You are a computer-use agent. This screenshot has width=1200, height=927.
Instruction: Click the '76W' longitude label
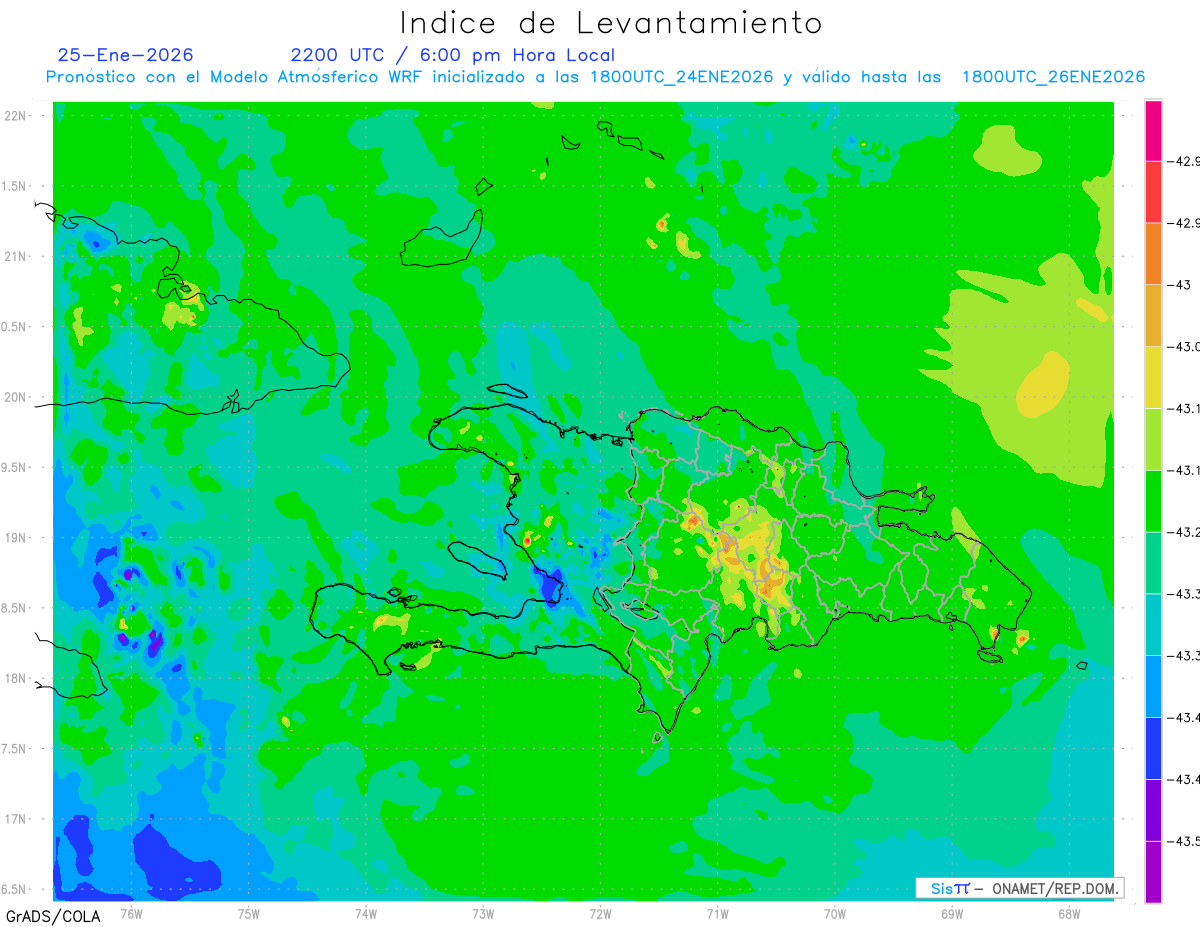pyautogui.click(x=131, y=913)
